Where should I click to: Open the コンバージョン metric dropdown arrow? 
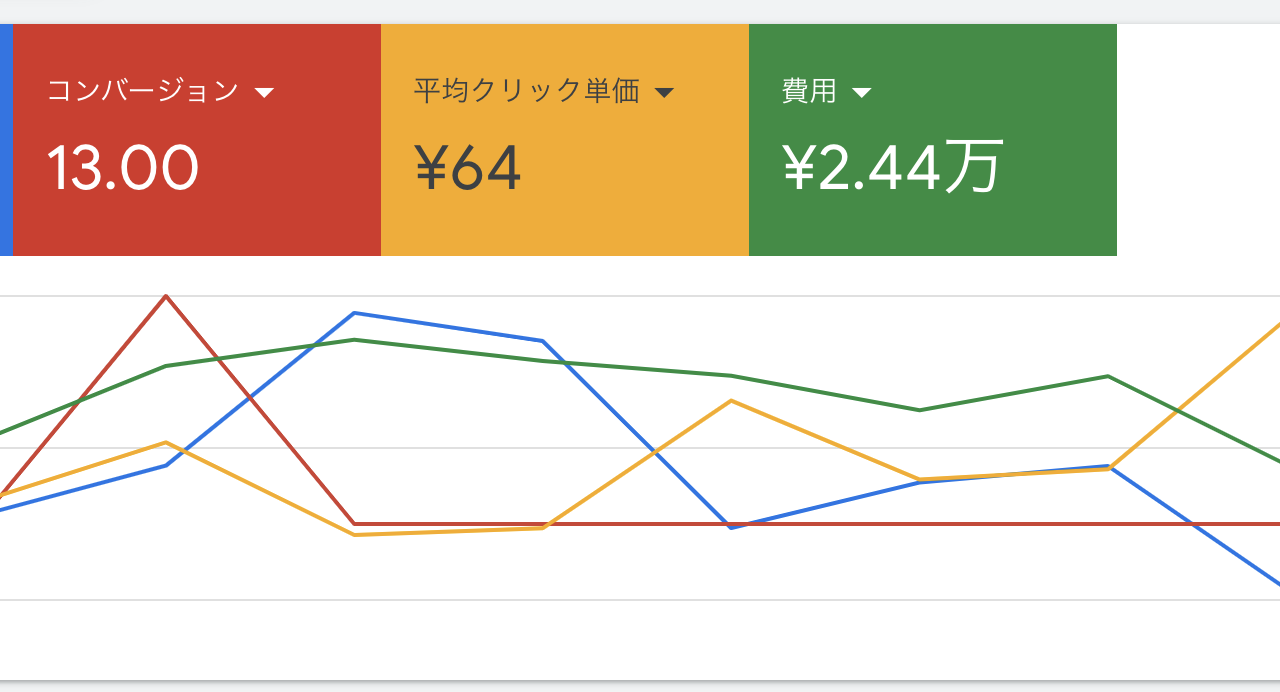tap(264, 93)
